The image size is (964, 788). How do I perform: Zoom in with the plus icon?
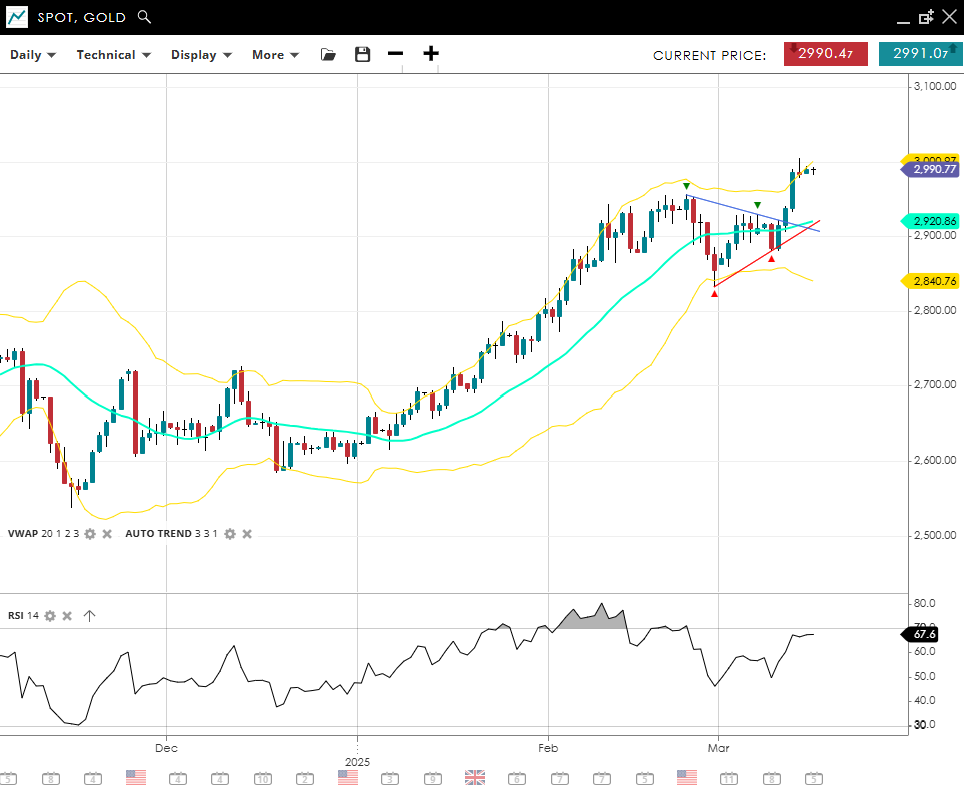tap(431, 54)
